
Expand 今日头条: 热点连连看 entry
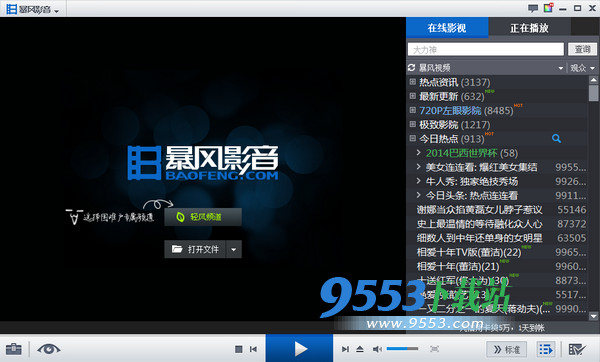click(x=419, y=195)
